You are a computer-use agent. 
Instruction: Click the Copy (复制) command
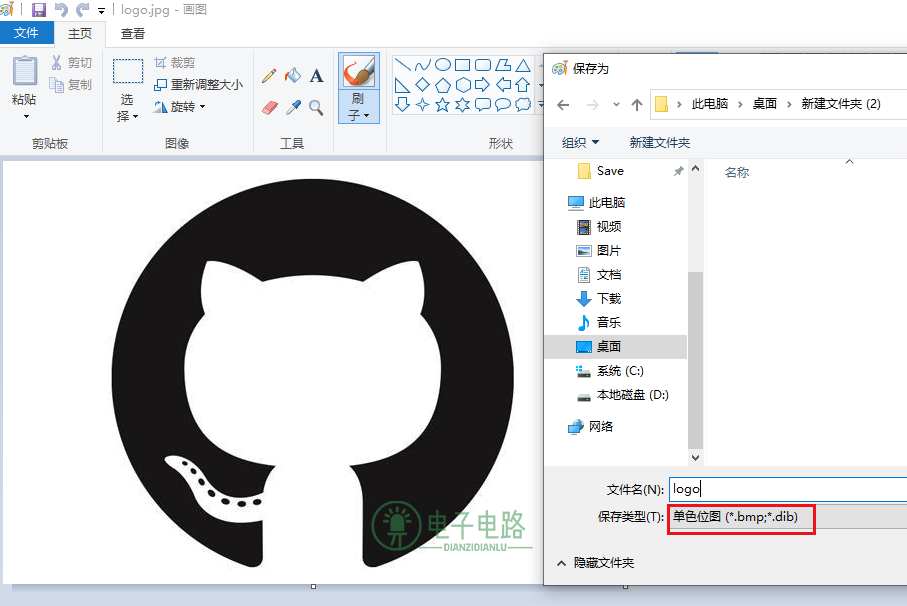click(x=71, y=84)
